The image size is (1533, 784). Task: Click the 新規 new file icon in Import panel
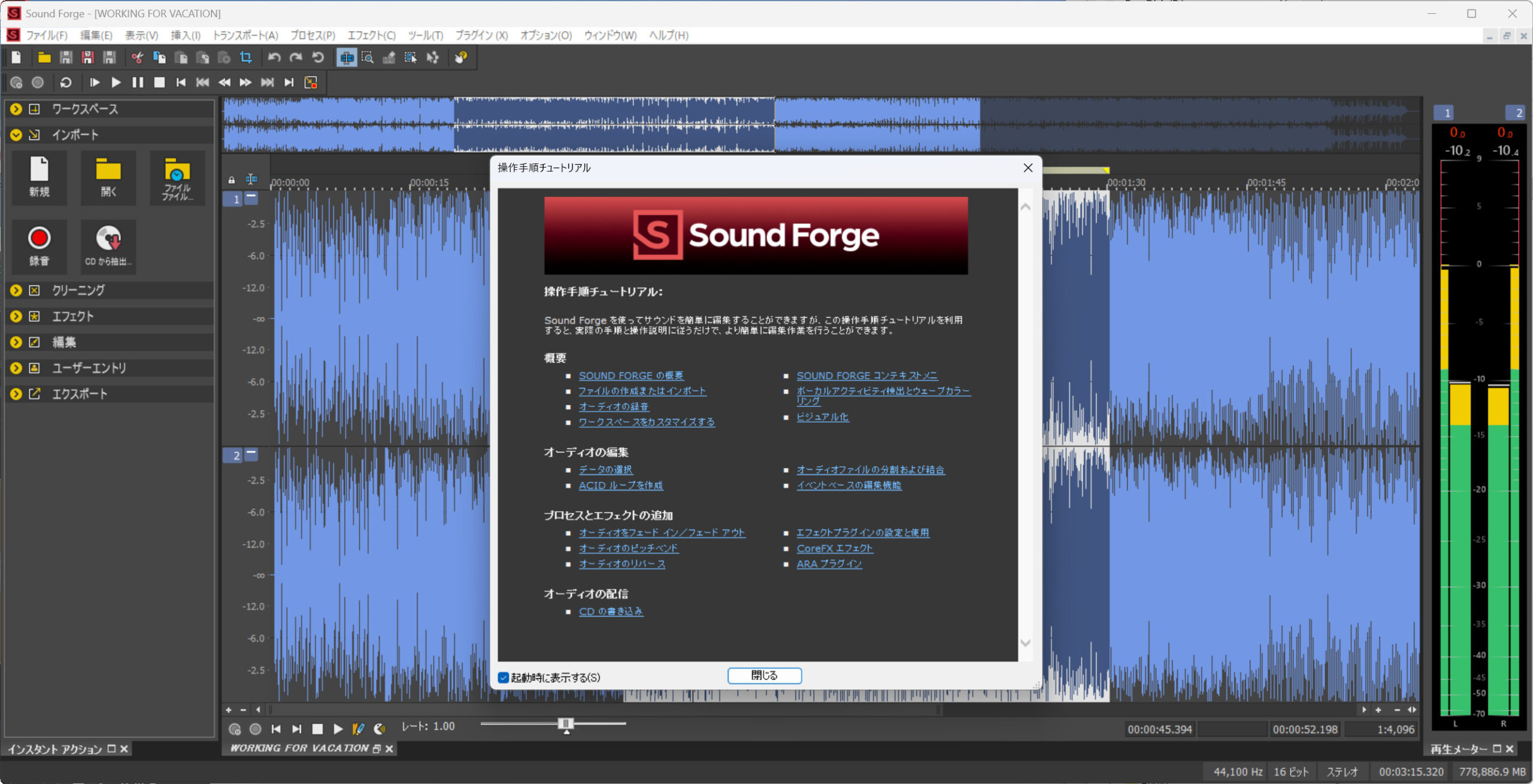[x=40, y=177]
